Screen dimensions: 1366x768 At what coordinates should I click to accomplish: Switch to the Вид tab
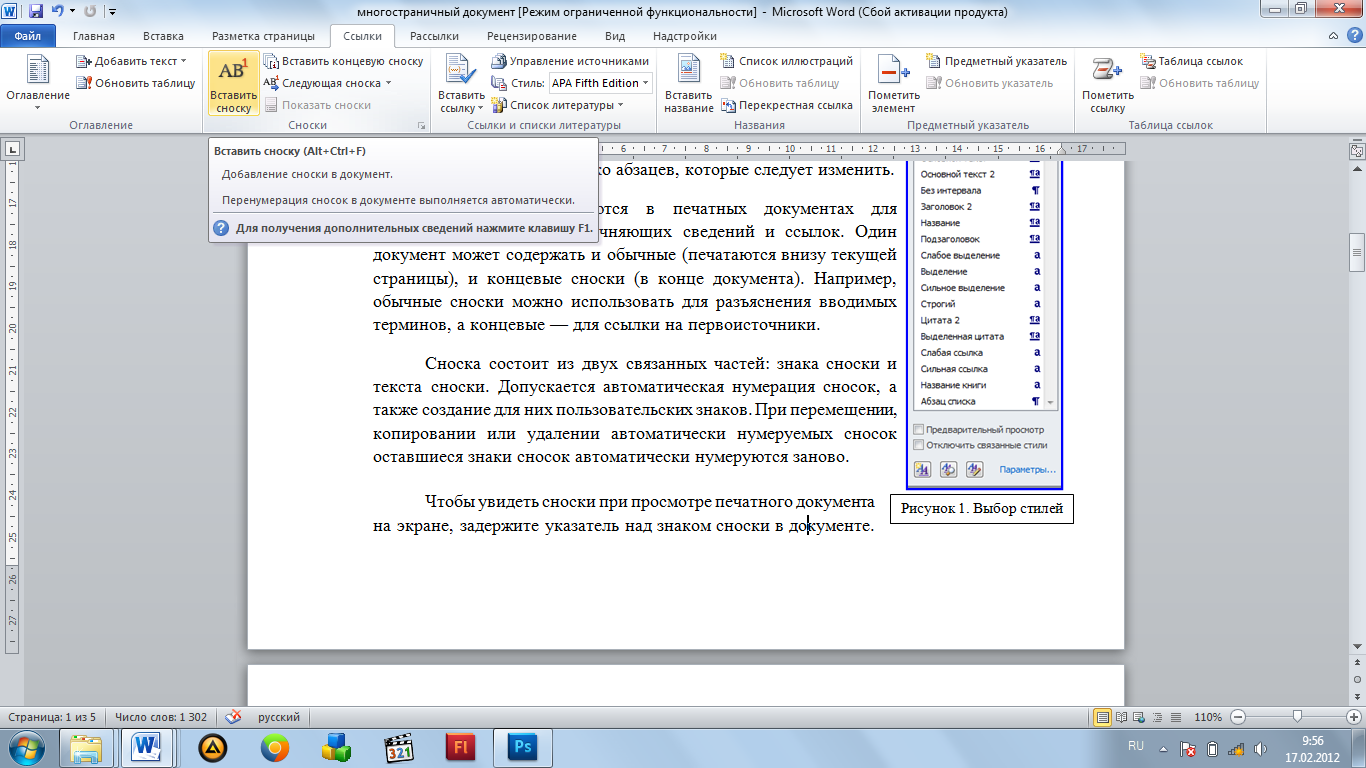pyautogui.click(x=615, y=36)
